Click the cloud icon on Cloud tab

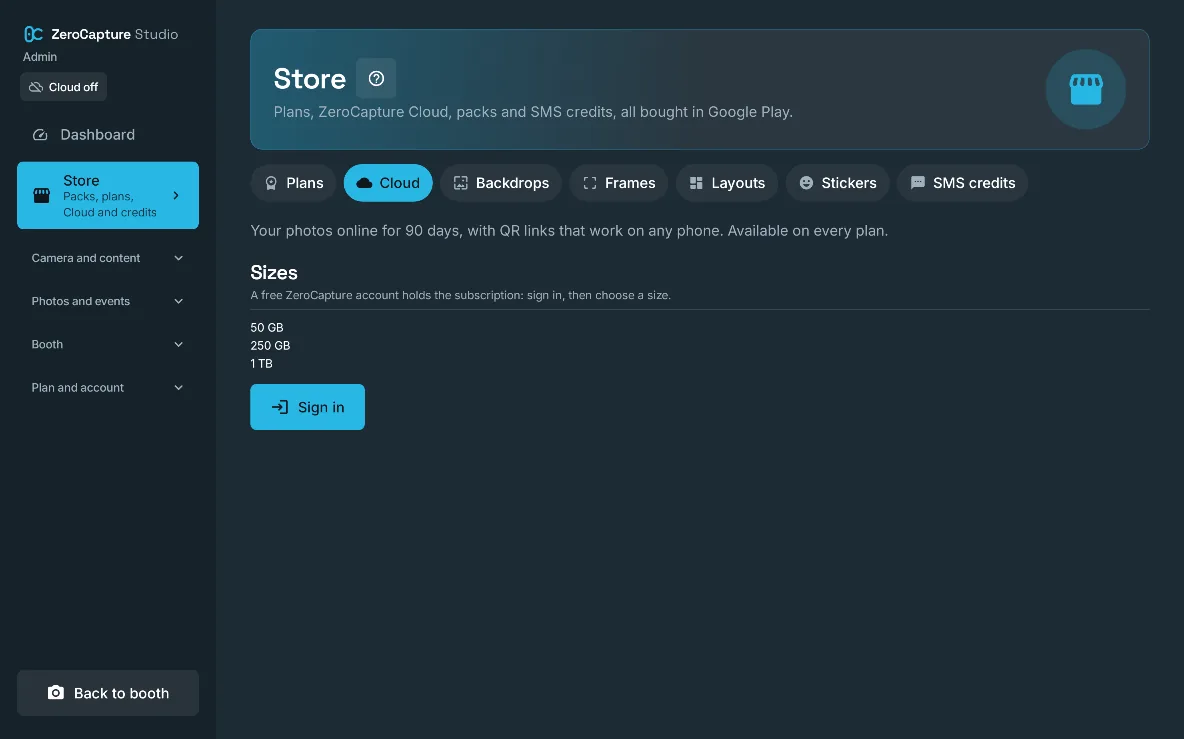click(364, 183)
